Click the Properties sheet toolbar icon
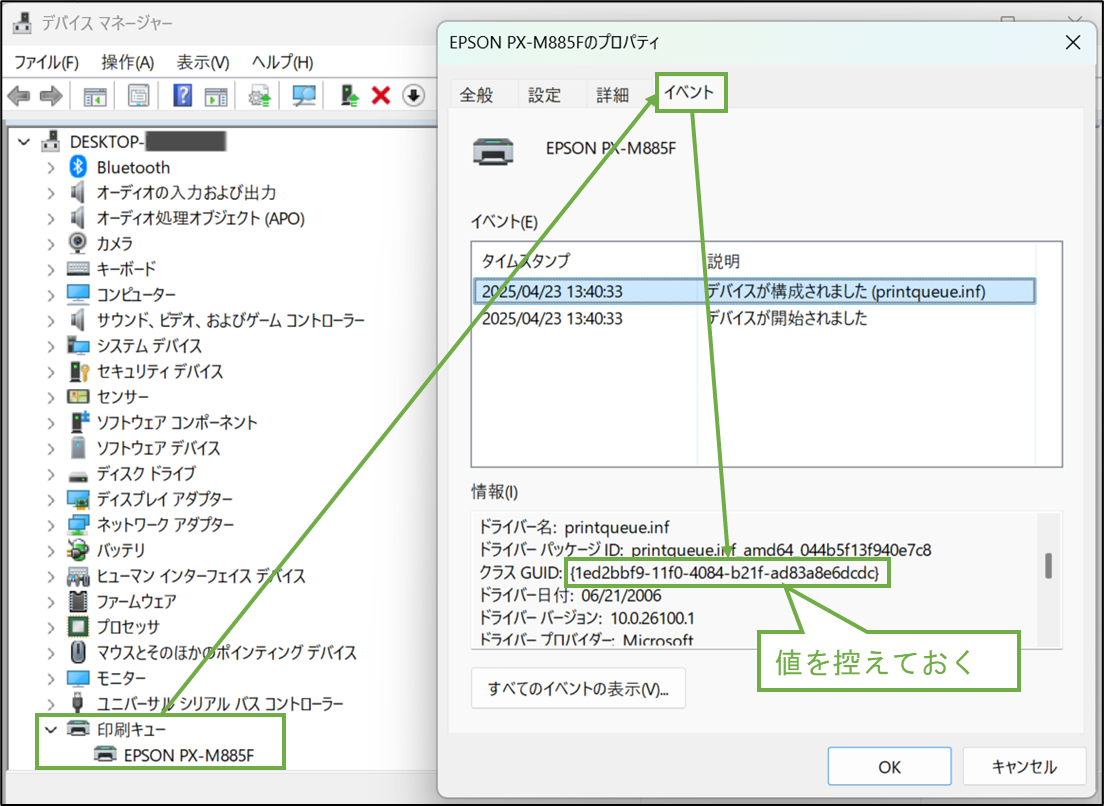Image resolution: width=1104 pixels, height=806 pixels. pyautogui.click(x=139, y=96)
